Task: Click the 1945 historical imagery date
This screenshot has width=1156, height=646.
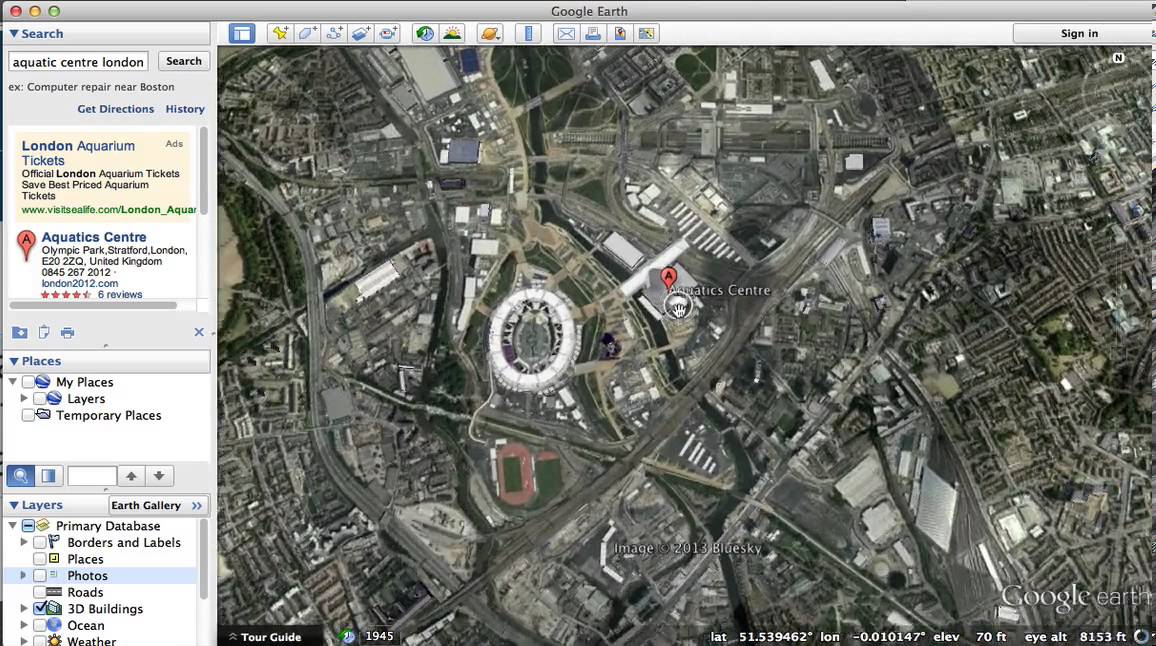Action: tap(379, 636)
